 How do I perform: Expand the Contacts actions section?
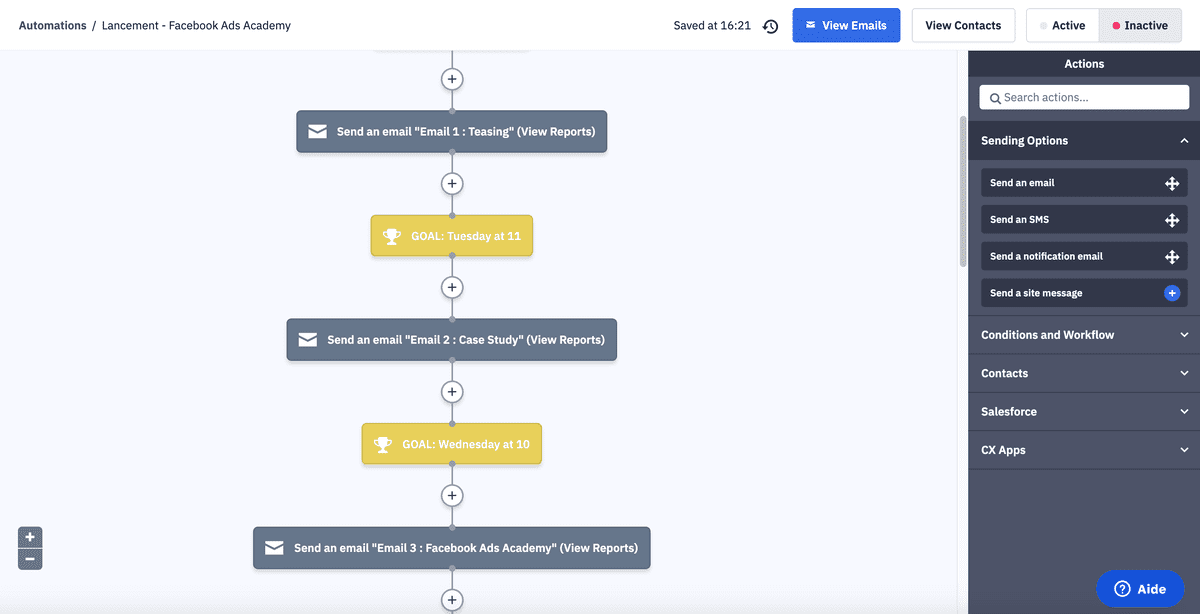click(1084, 373)
